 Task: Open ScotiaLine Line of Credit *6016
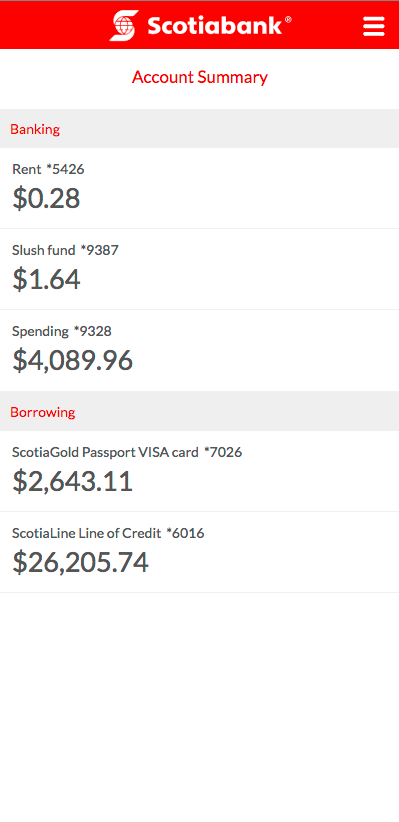click(x=199, y=553)
